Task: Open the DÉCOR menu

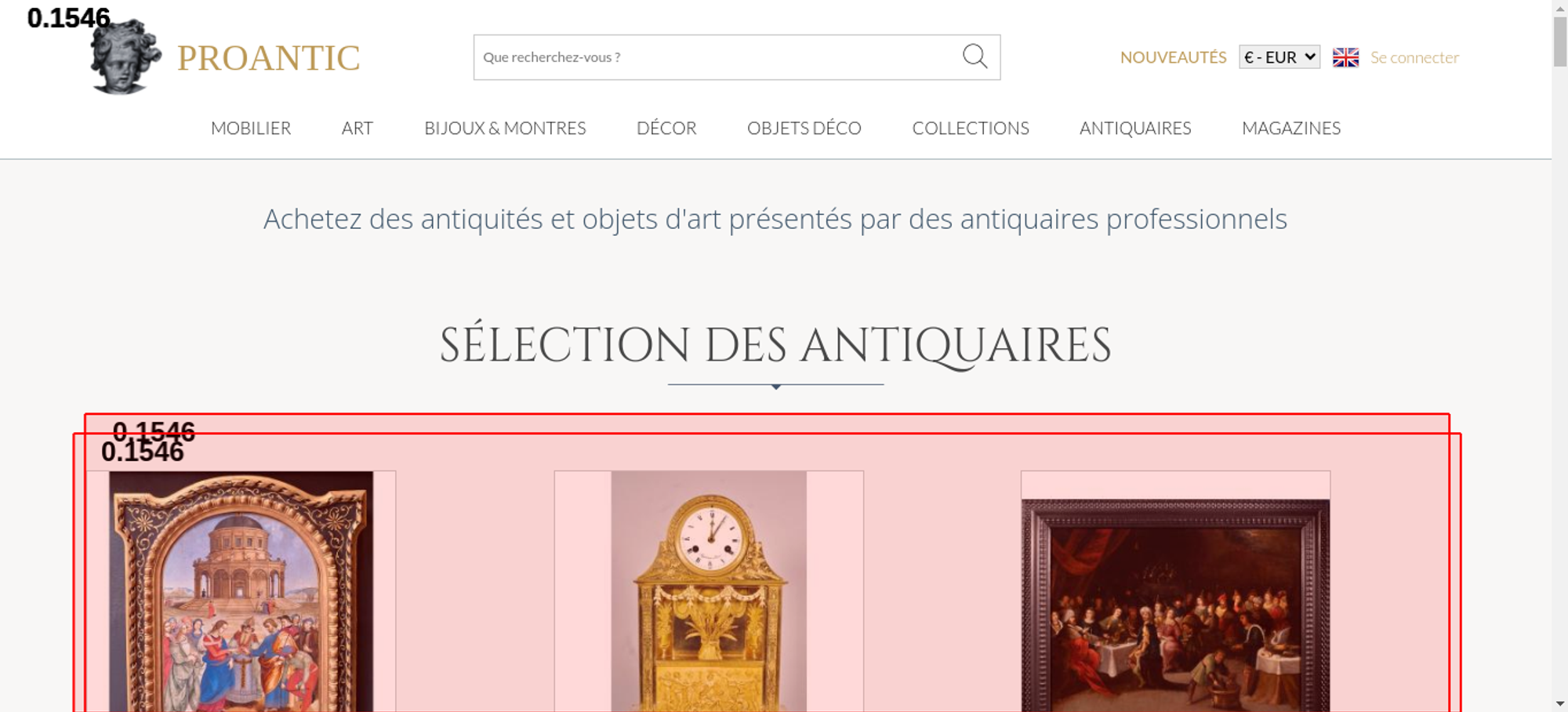Action: [x=666, y=128]
